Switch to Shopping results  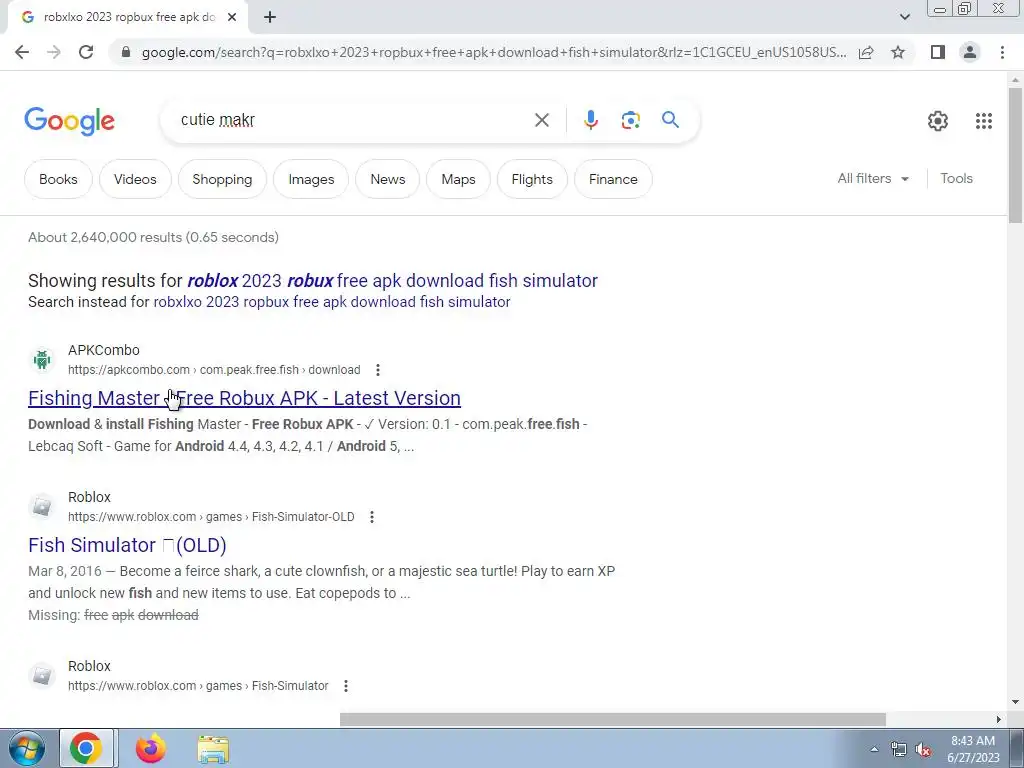(x=222, y=179)
